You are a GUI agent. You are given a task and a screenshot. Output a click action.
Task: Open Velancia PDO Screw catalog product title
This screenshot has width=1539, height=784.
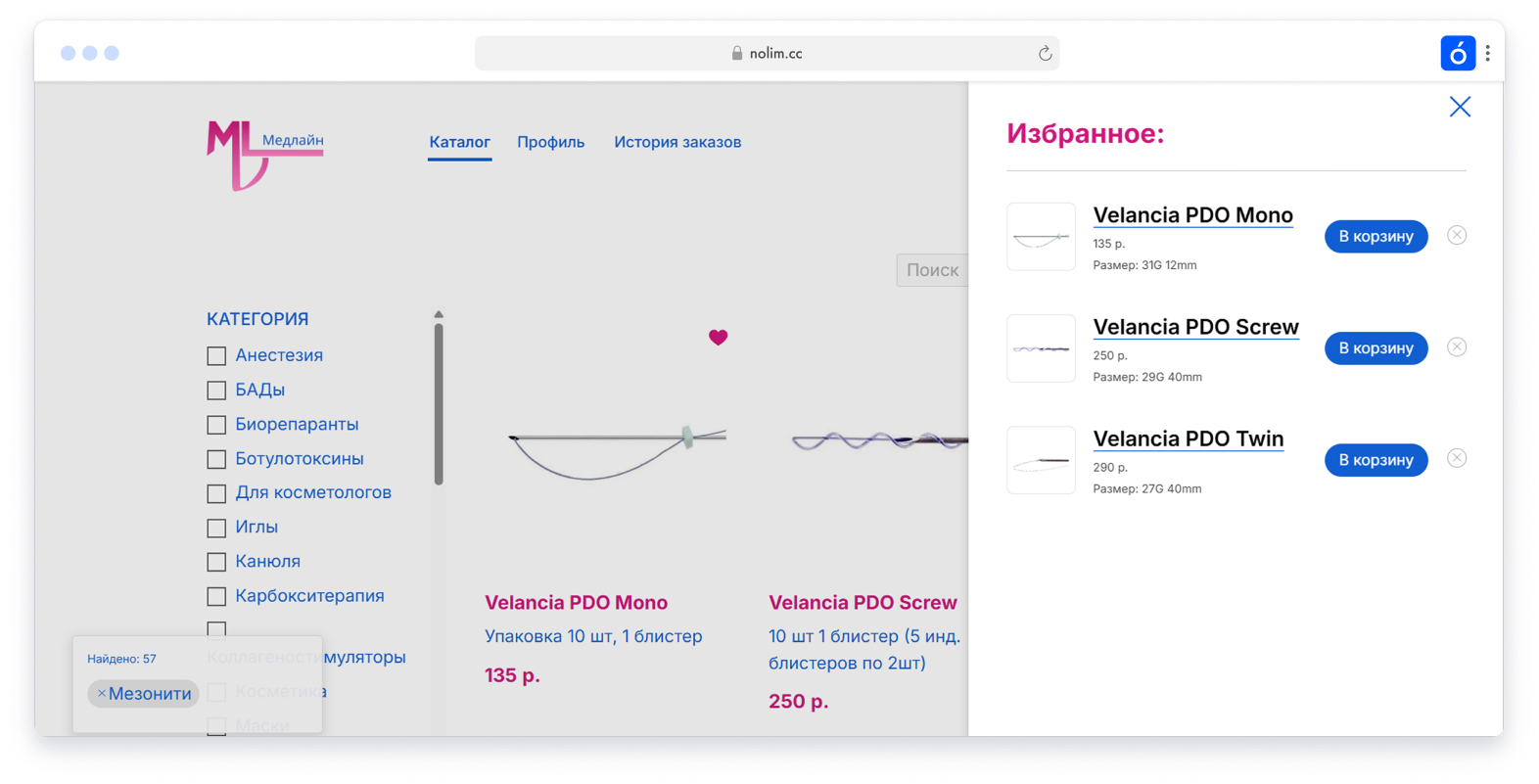pyautogui.click(x=863, y=602)
